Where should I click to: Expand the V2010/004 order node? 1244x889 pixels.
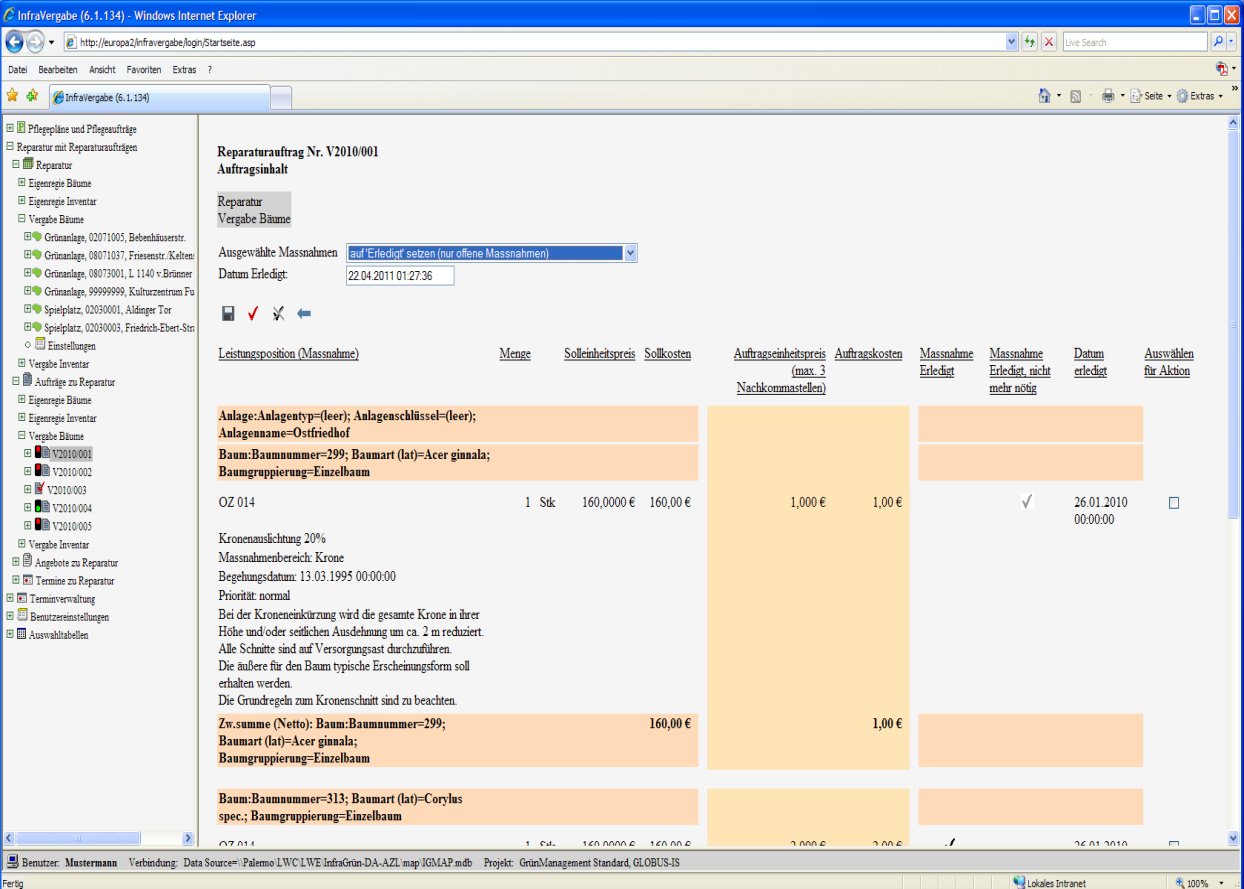coord(28,508)
